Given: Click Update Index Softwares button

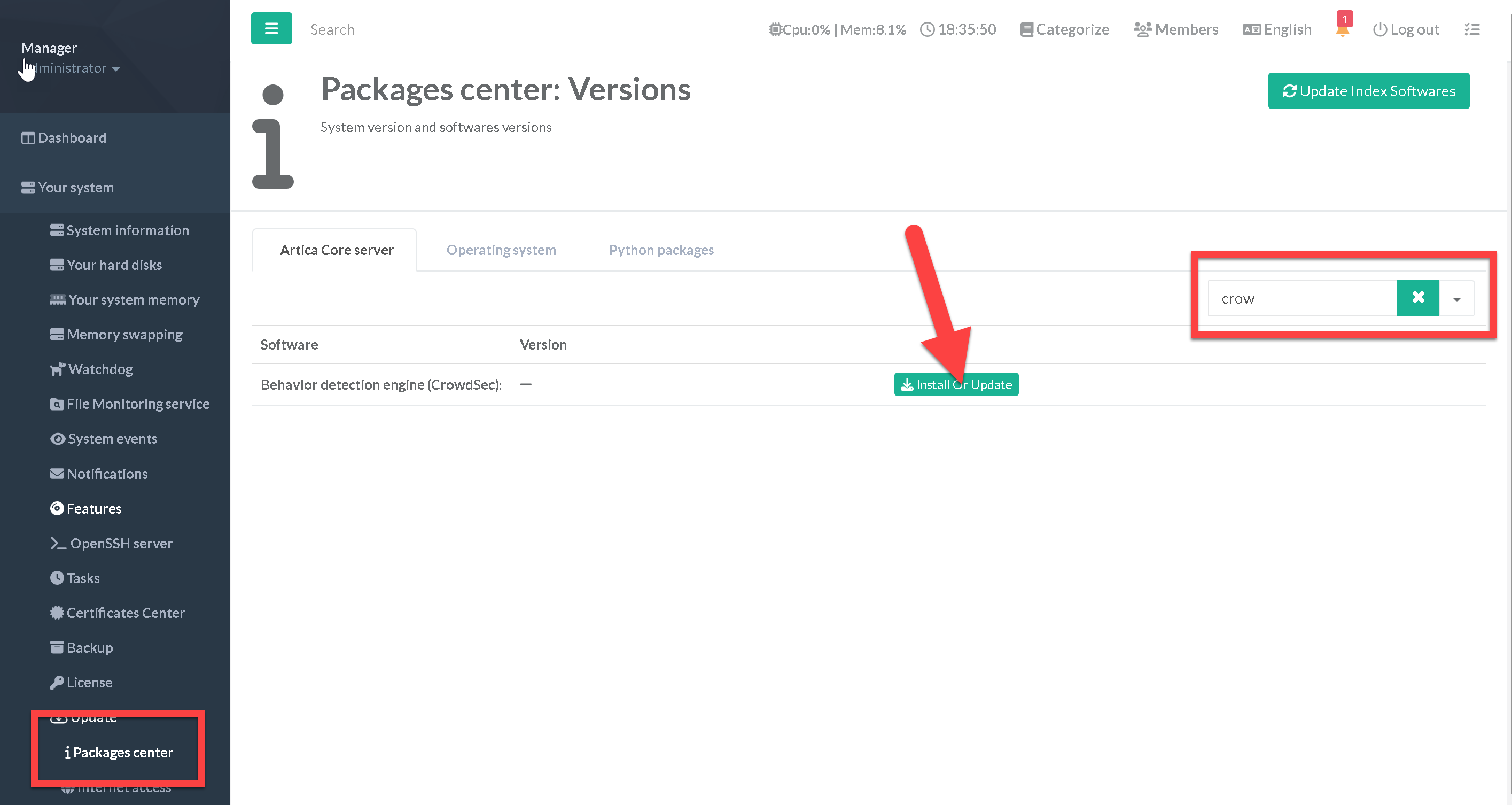Looking at the screenshot, I should [1368, 91].
